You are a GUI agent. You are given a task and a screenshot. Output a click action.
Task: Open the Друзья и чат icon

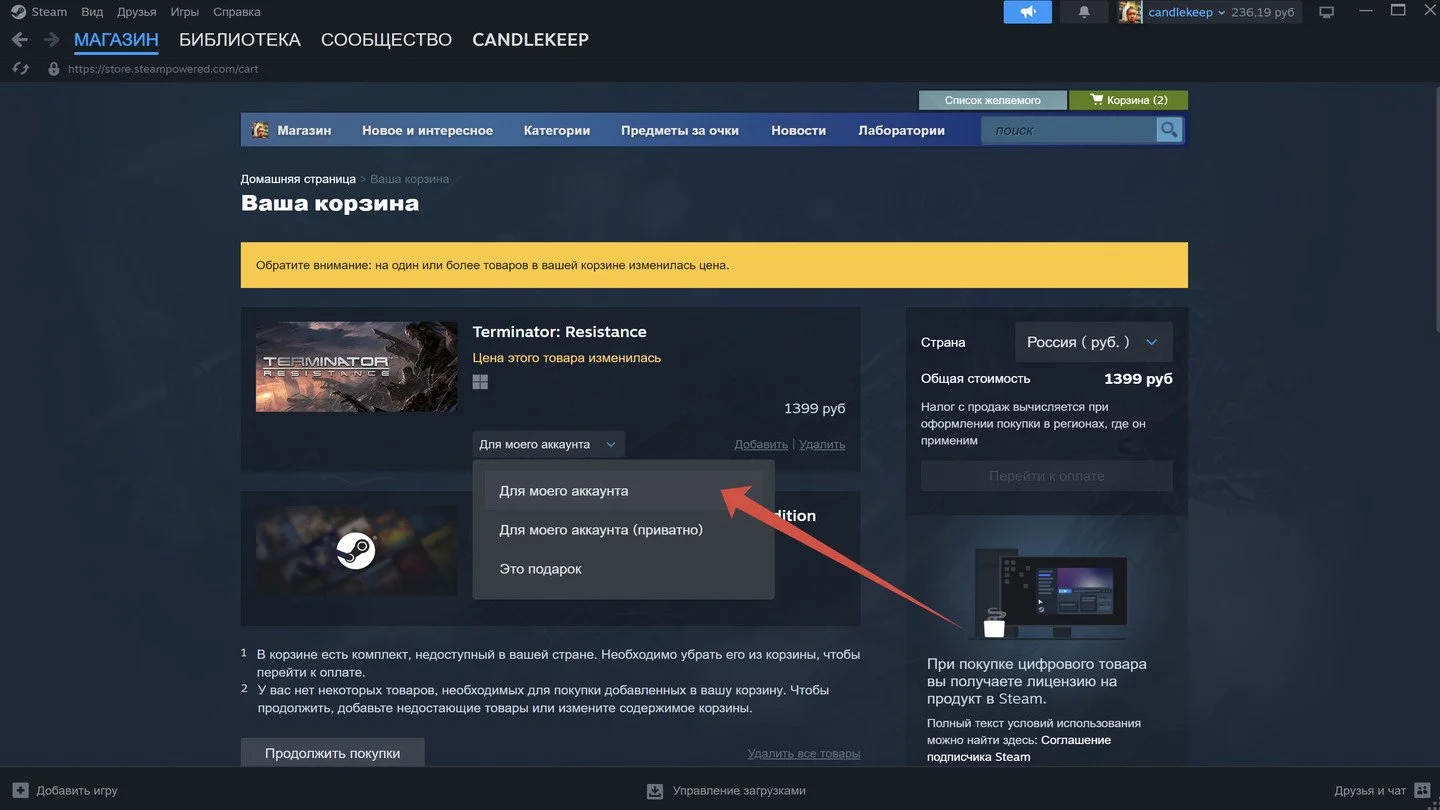(1421, 790)
